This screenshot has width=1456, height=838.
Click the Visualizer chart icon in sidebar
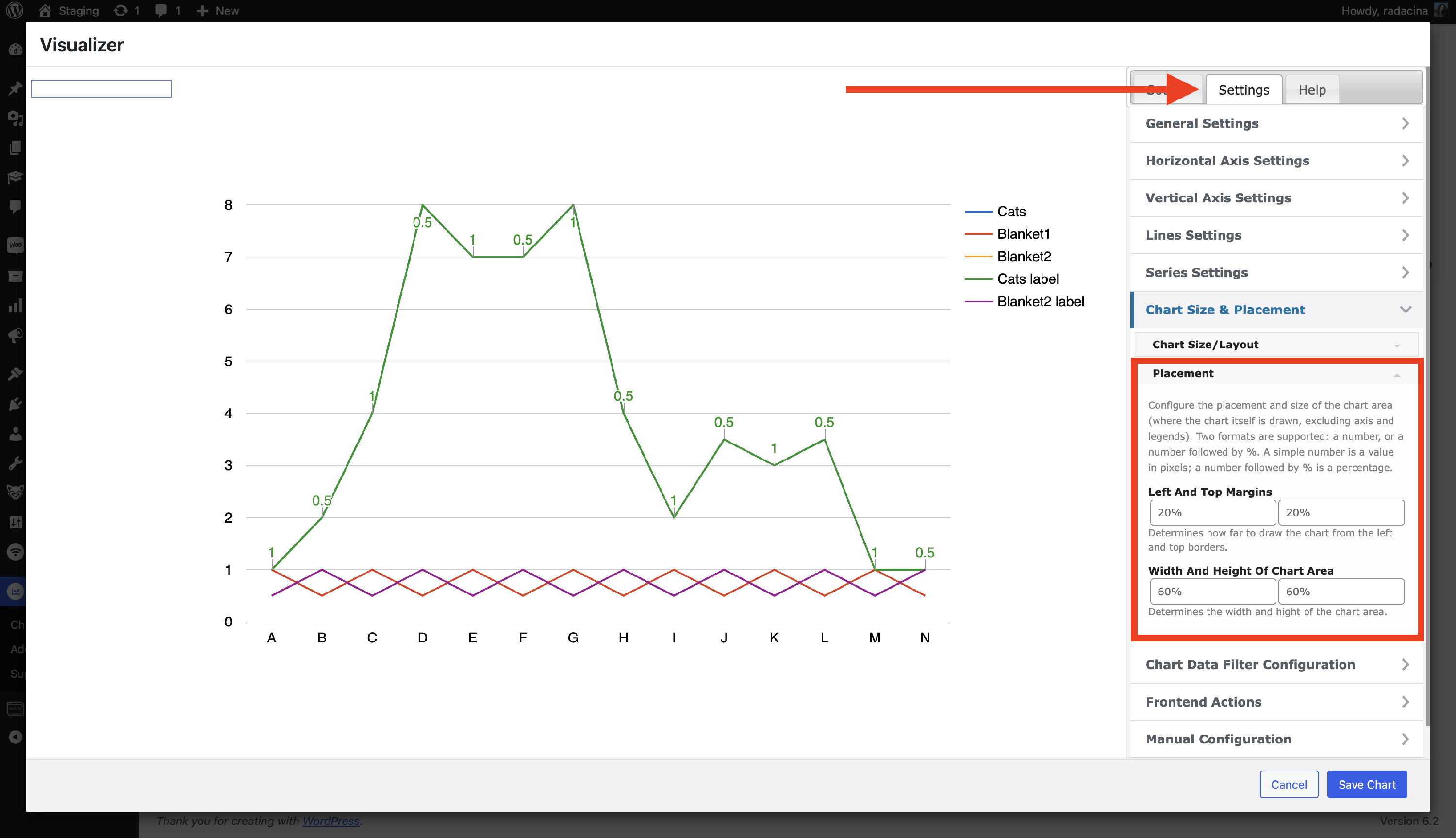15,592
